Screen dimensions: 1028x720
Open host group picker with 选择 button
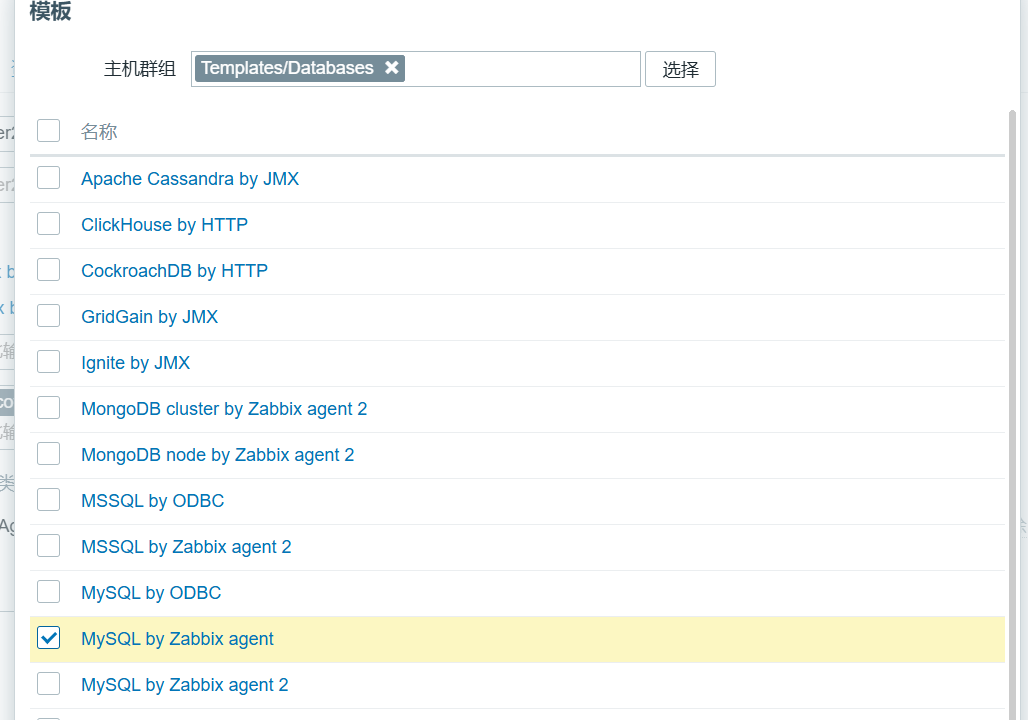pos(680,69)
